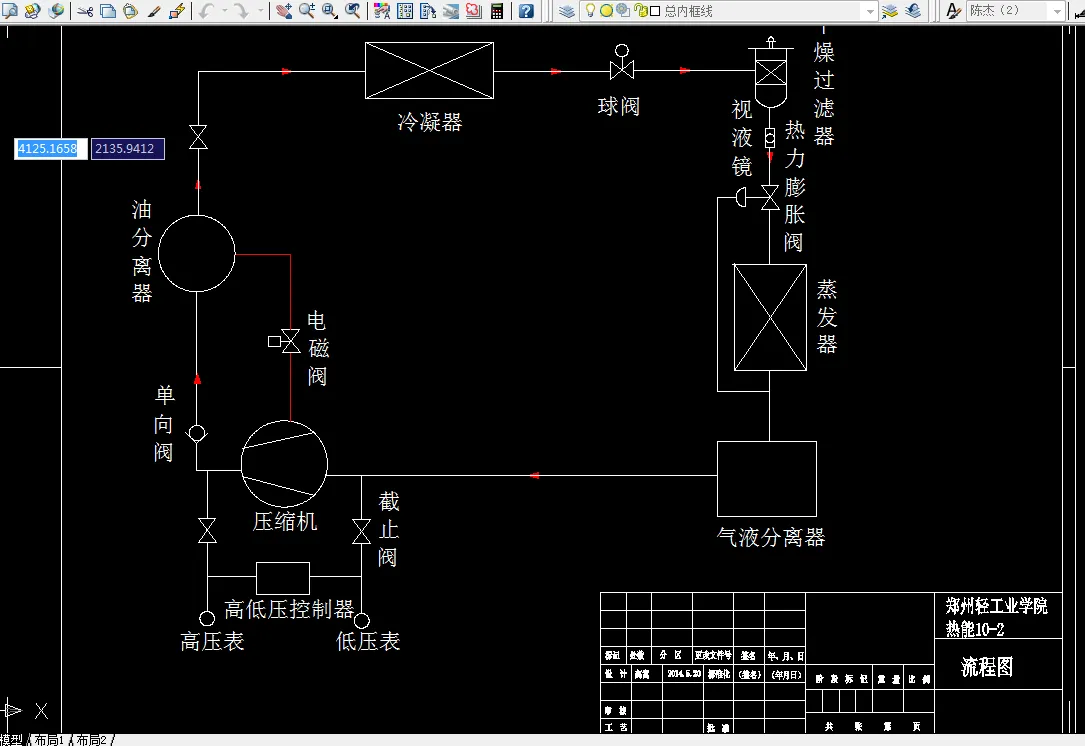The width and height of the screenshot is (1085, 746).
Task: Click the 高压表 label text
Action: pyautogui.click(x=212, y=642)
